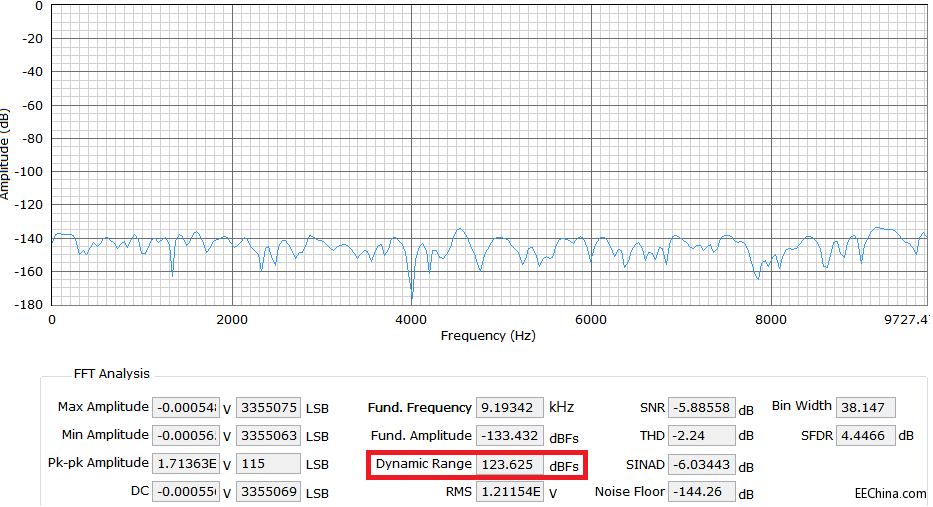Click the Frequency (Hz) axis label
This screenshot has height=507, width=933.
coord(488,336)
